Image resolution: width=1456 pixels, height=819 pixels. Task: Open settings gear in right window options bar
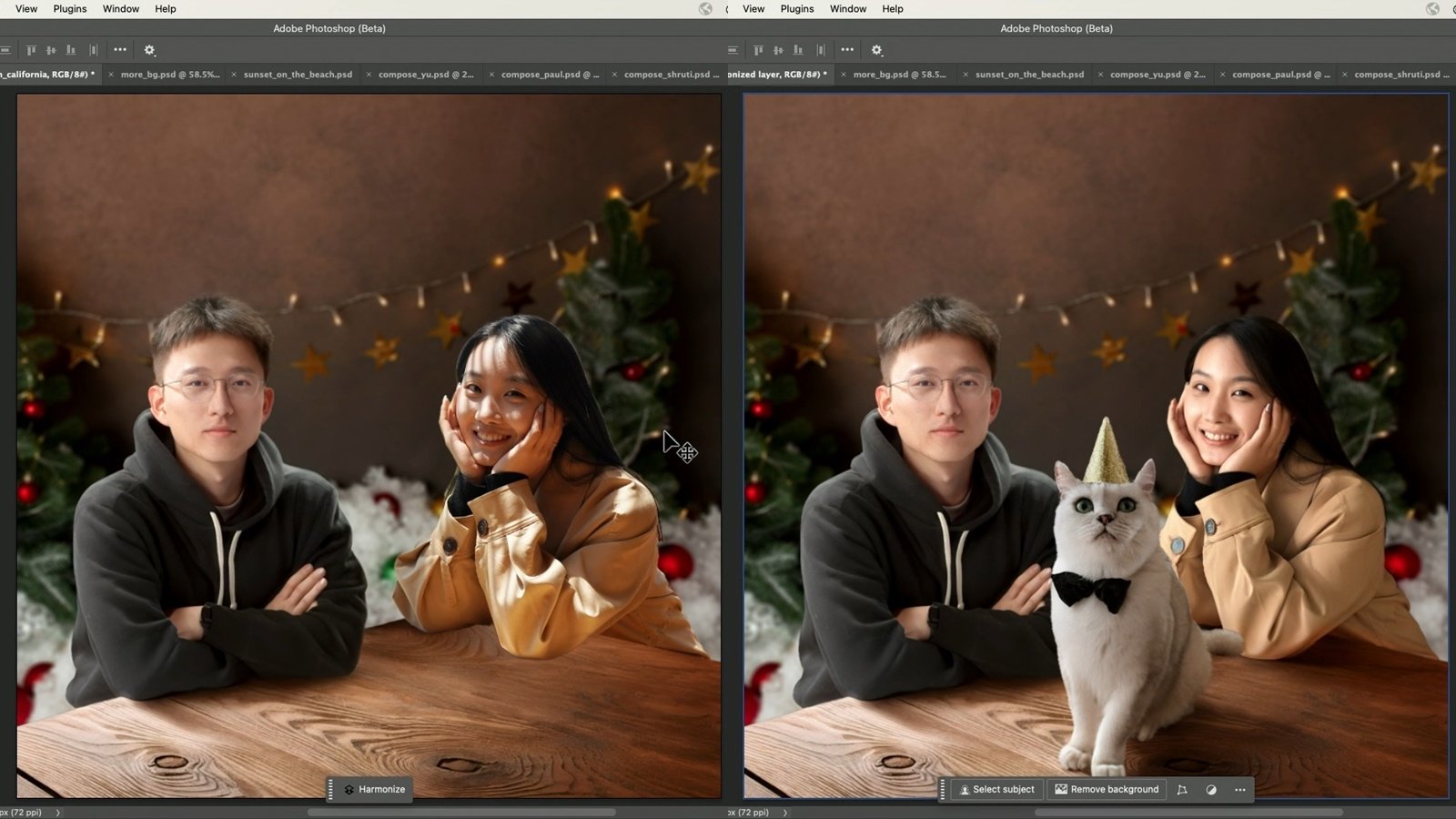coord(877,50)
